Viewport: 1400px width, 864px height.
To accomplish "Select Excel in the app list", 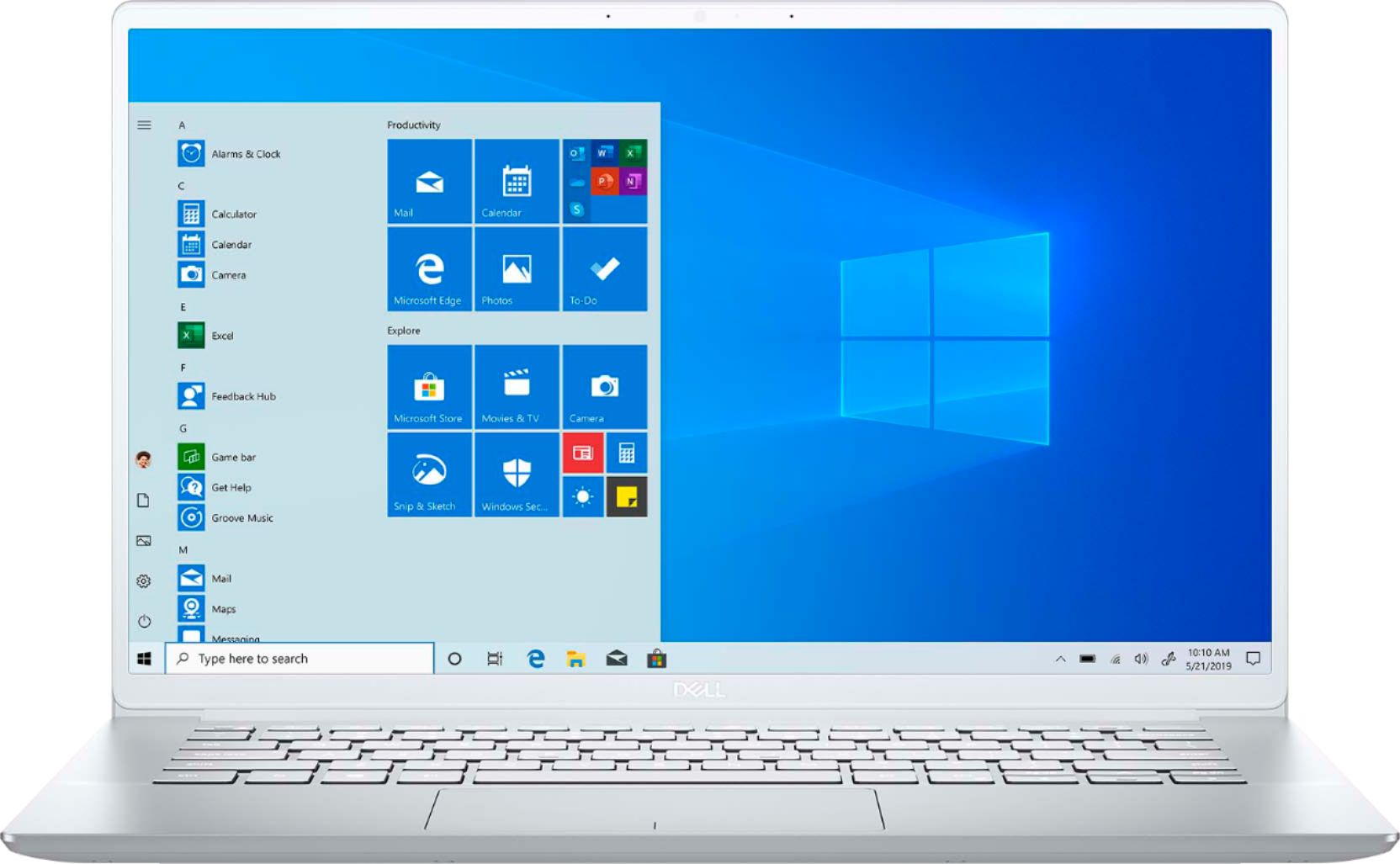I will pos(222,336).
